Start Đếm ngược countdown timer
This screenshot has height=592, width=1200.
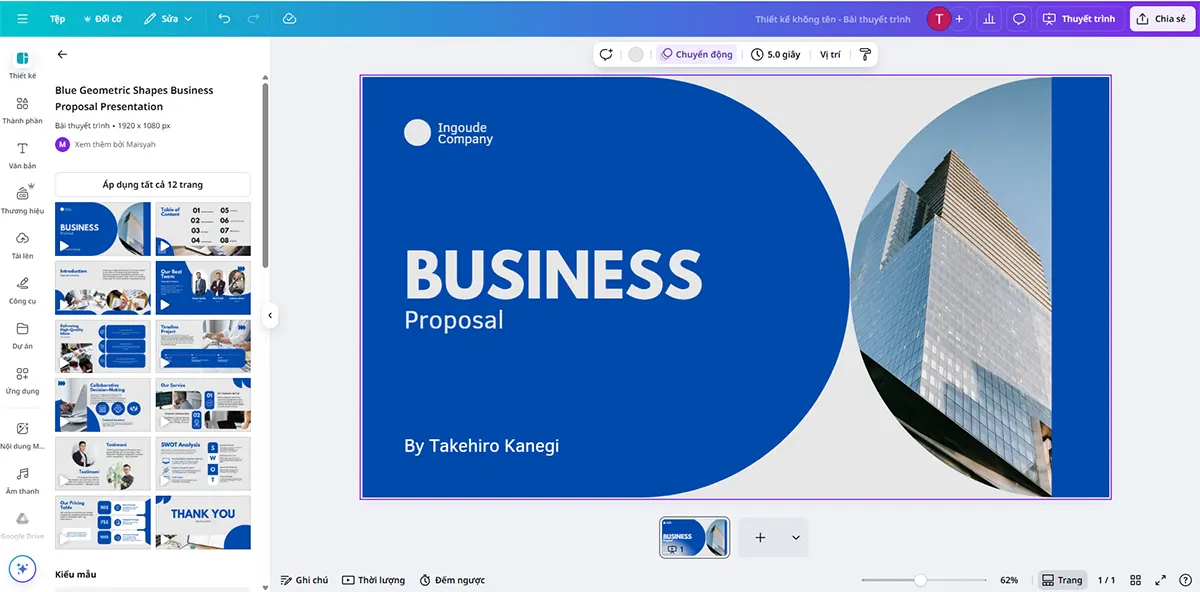(x=452, y=580)
